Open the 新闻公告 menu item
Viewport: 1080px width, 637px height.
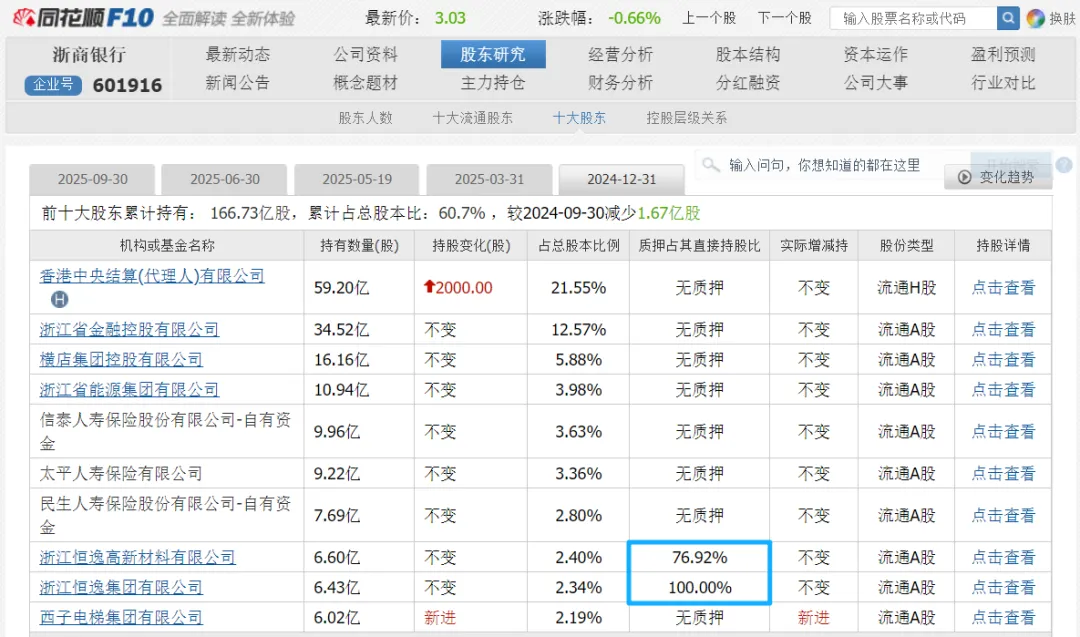pyautogui.click(x=238, y=83)
